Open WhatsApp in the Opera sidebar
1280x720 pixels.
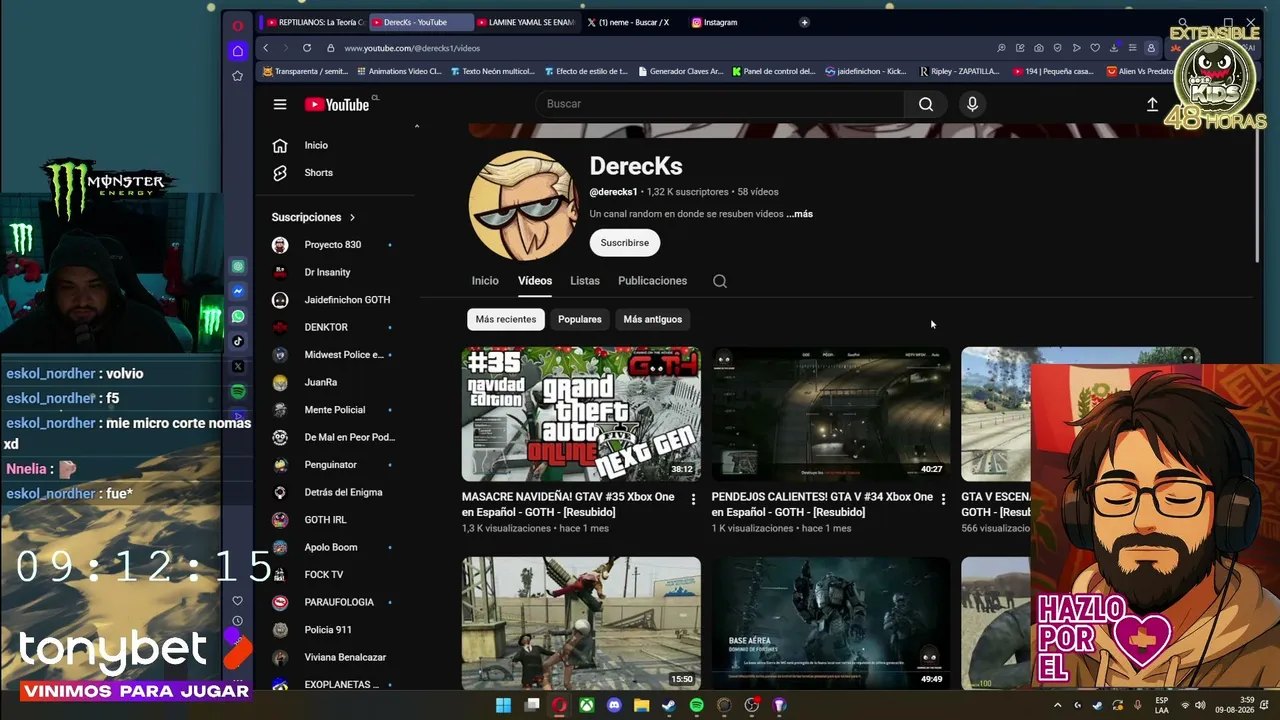[x=238, y=316]
